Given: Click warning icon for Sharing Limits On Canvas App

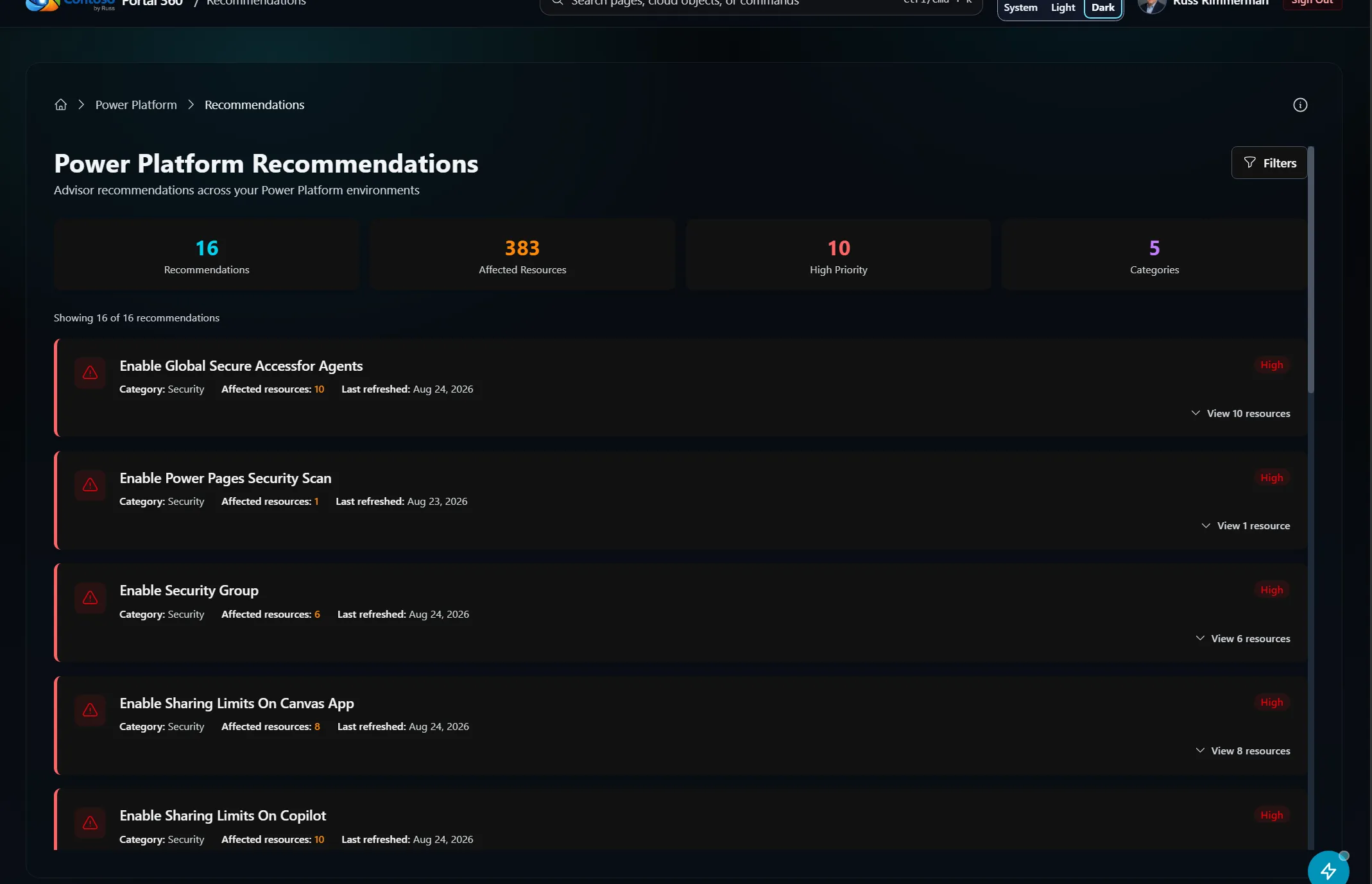Looking at the screenshot, I should click(x=90, y=710).
